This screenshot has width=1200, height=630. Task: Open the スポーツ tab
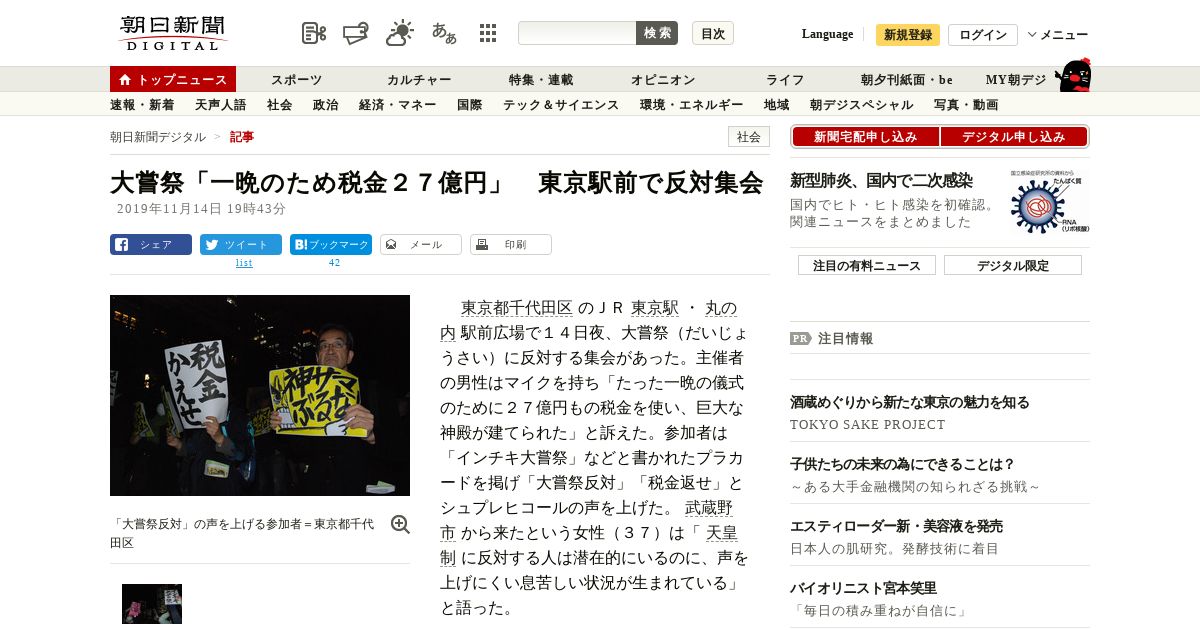click(x=296, y=80)
